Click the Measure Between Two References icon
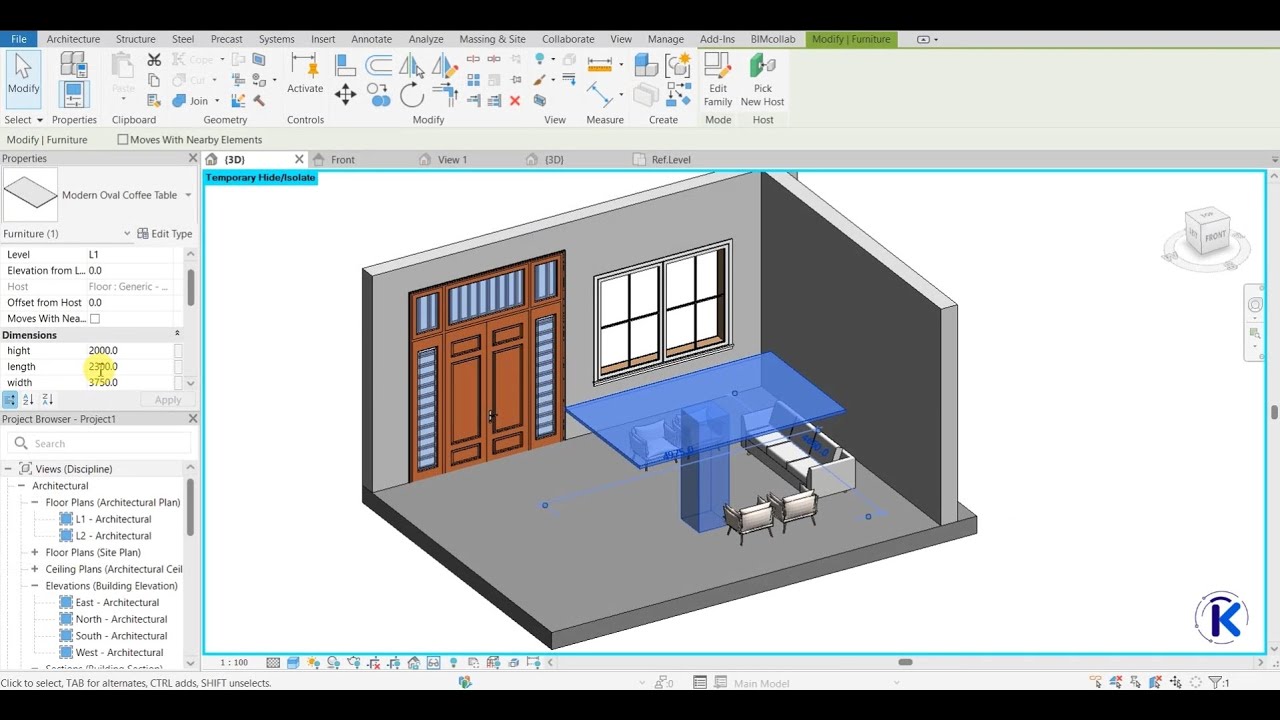This screenshot has width=1280, height=720. point(600,65)
